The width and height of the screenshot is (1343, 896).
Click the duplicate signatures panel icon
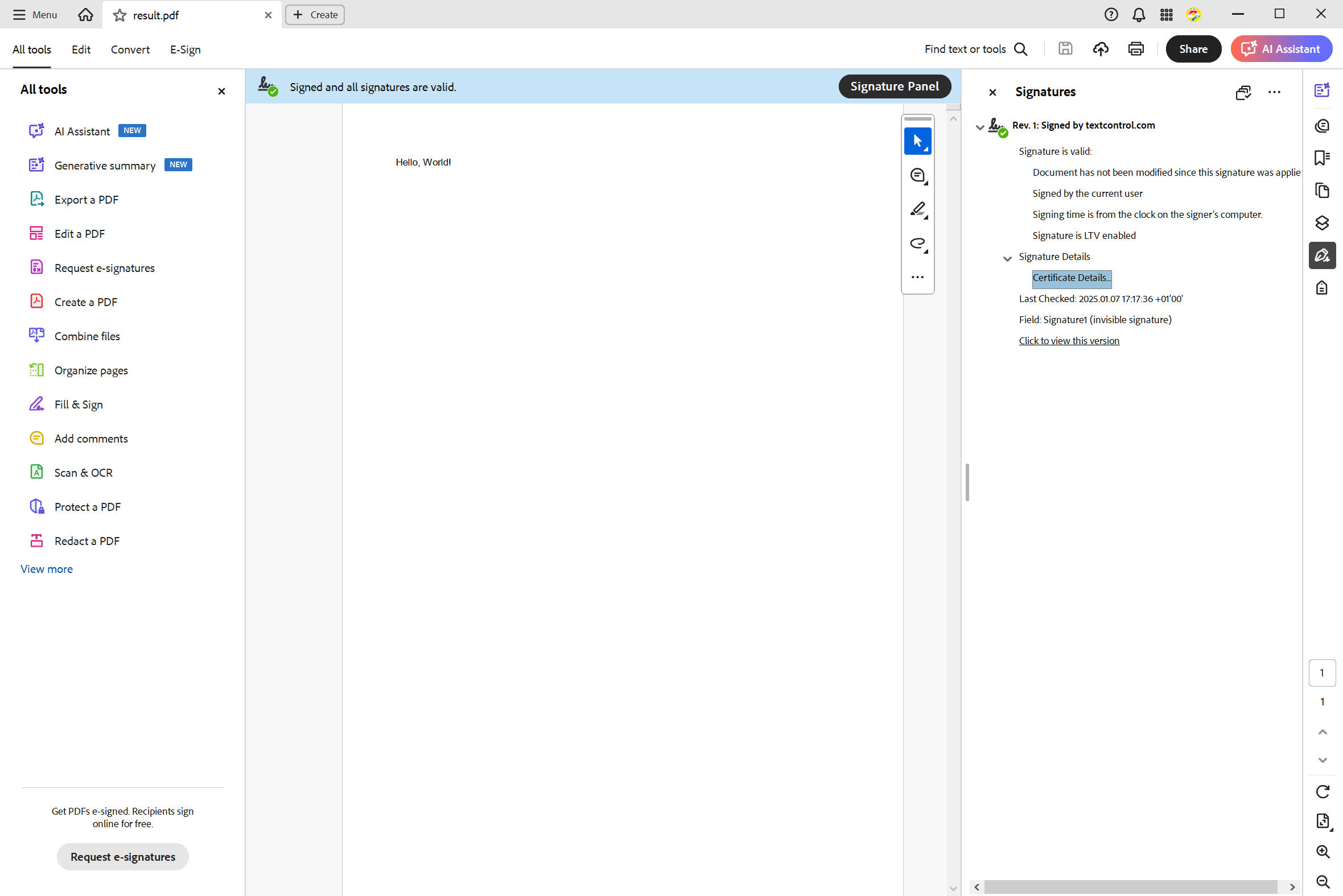point(1243,91)
